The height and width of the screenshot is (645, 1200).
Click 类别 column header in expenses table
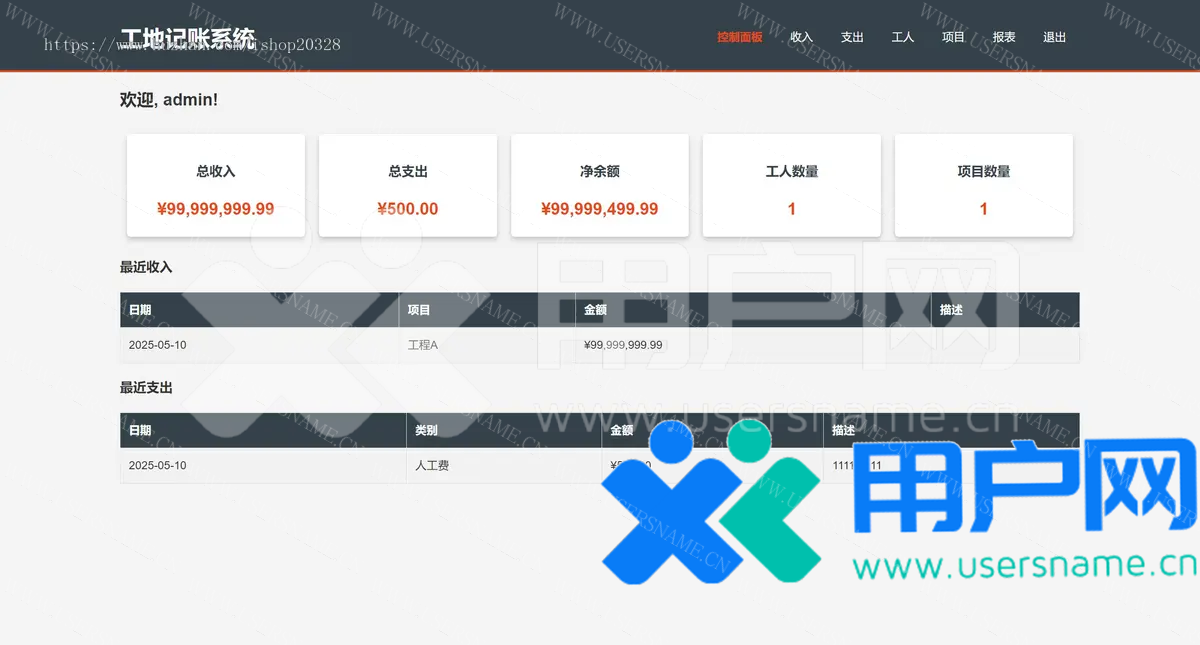point(426,431)
